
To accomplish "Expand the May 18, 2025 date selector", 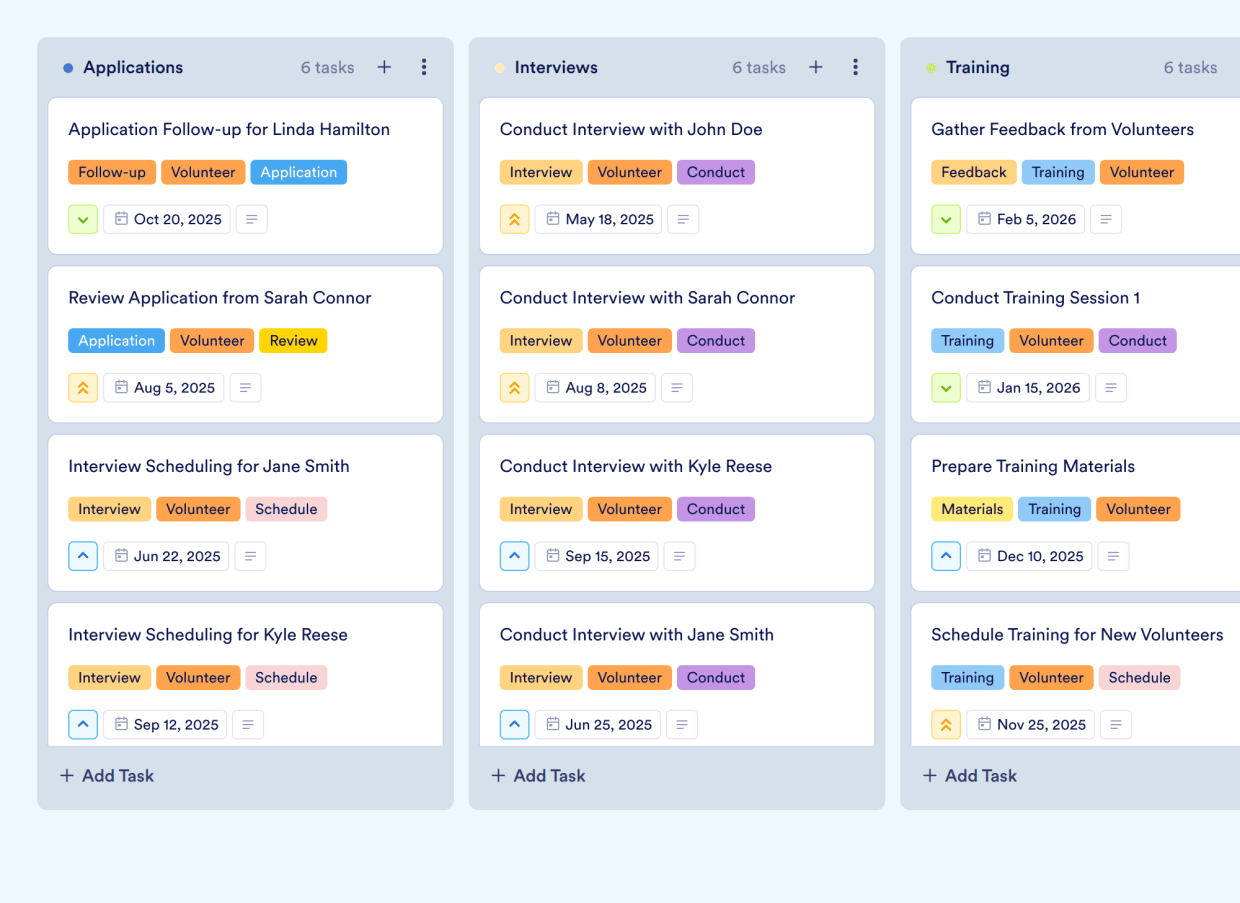I will (598, 219).
